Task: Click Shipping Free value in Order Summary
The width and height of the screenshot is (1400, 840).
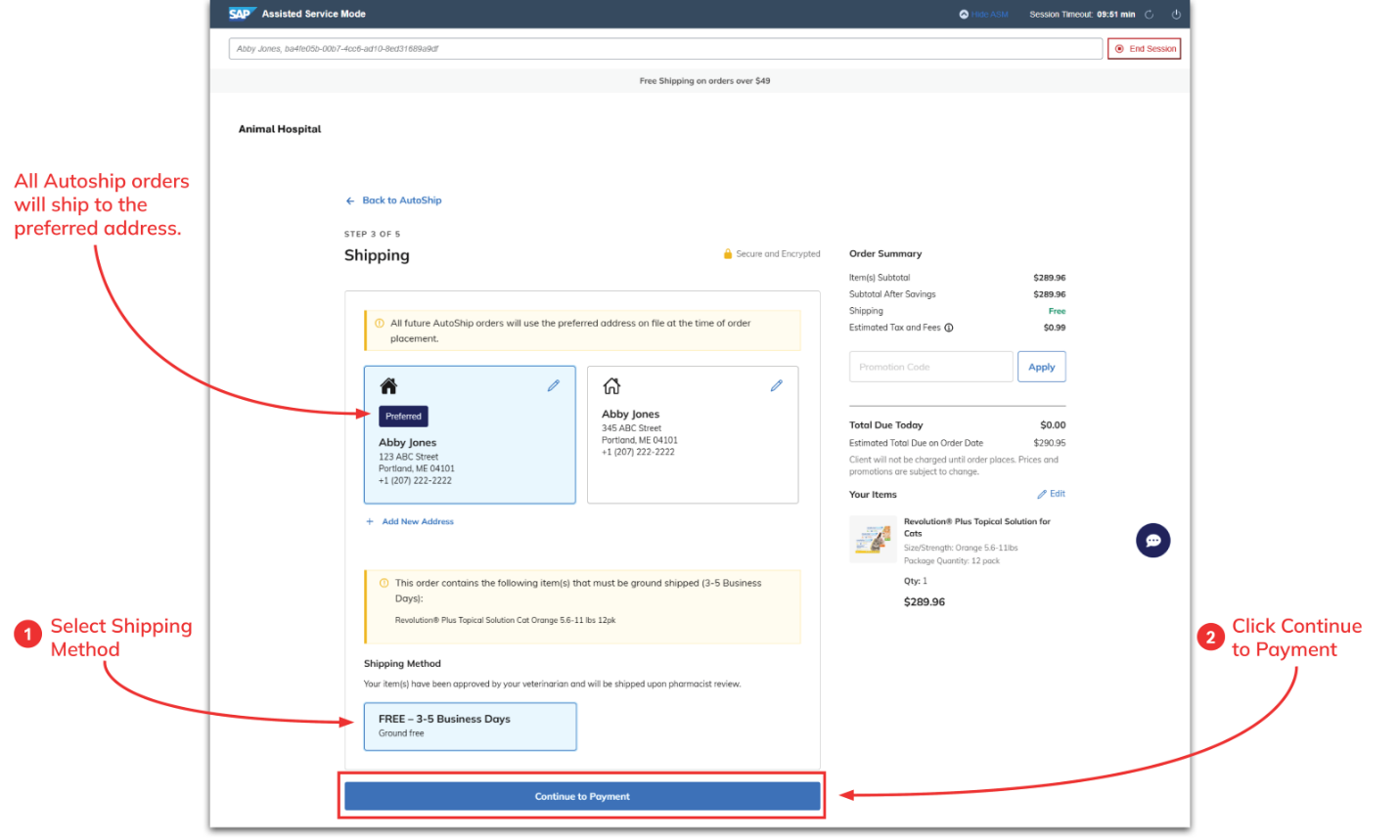Action: [x=1058, y=311]
